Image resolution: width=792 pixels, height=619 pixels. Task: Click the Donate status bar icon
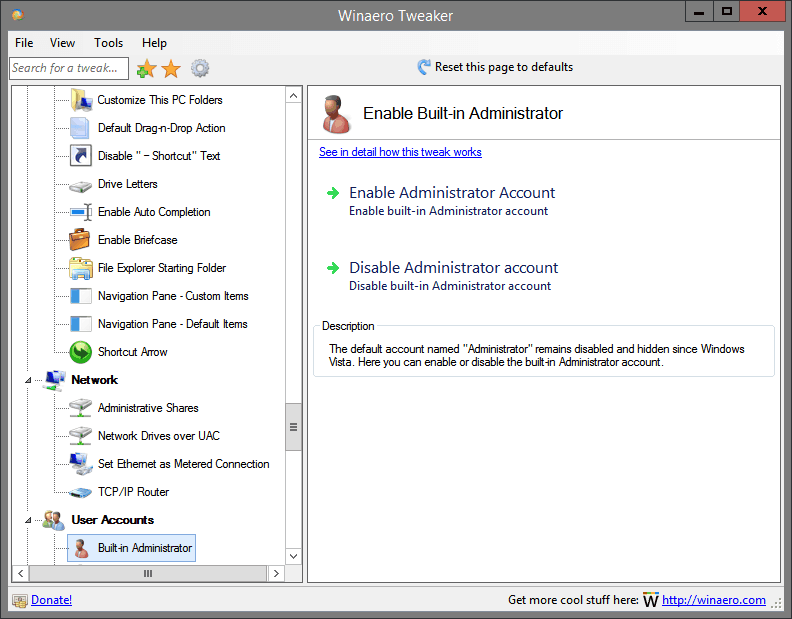click(20, 600)
